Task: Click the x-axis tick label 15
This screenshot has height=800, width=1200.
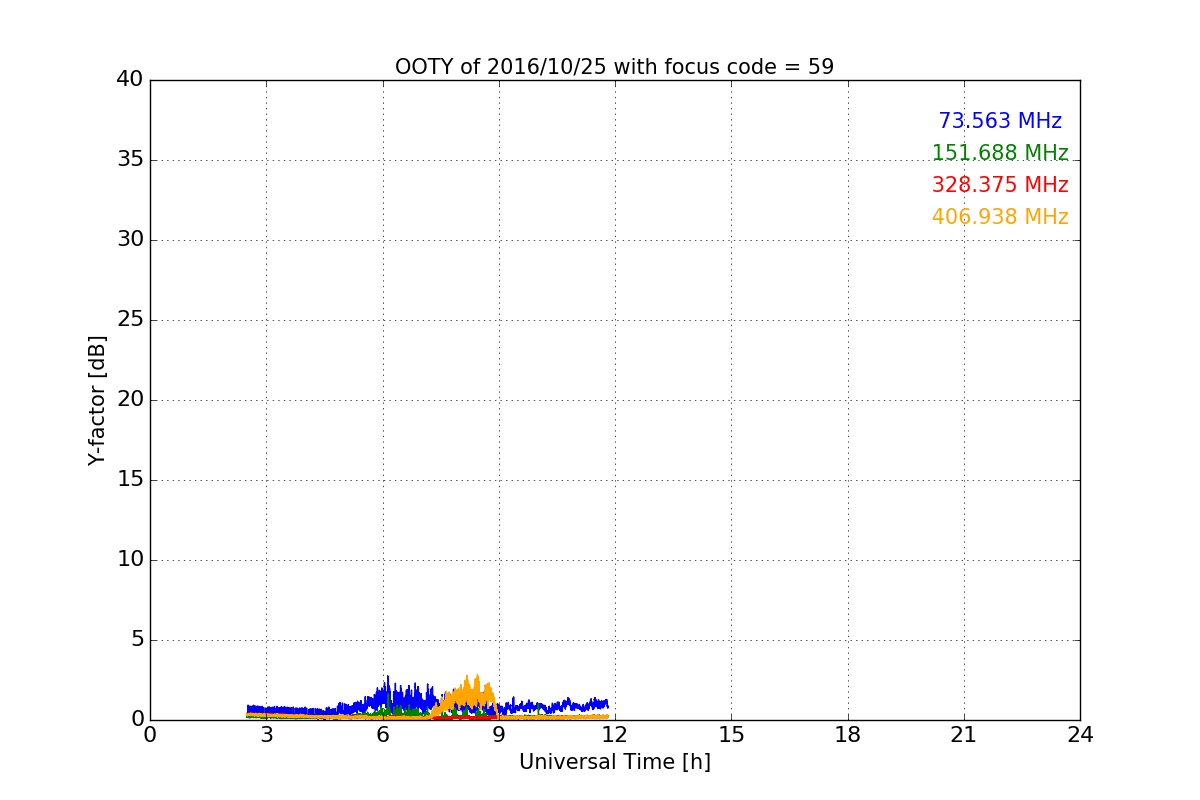Action: pos(731,735)
